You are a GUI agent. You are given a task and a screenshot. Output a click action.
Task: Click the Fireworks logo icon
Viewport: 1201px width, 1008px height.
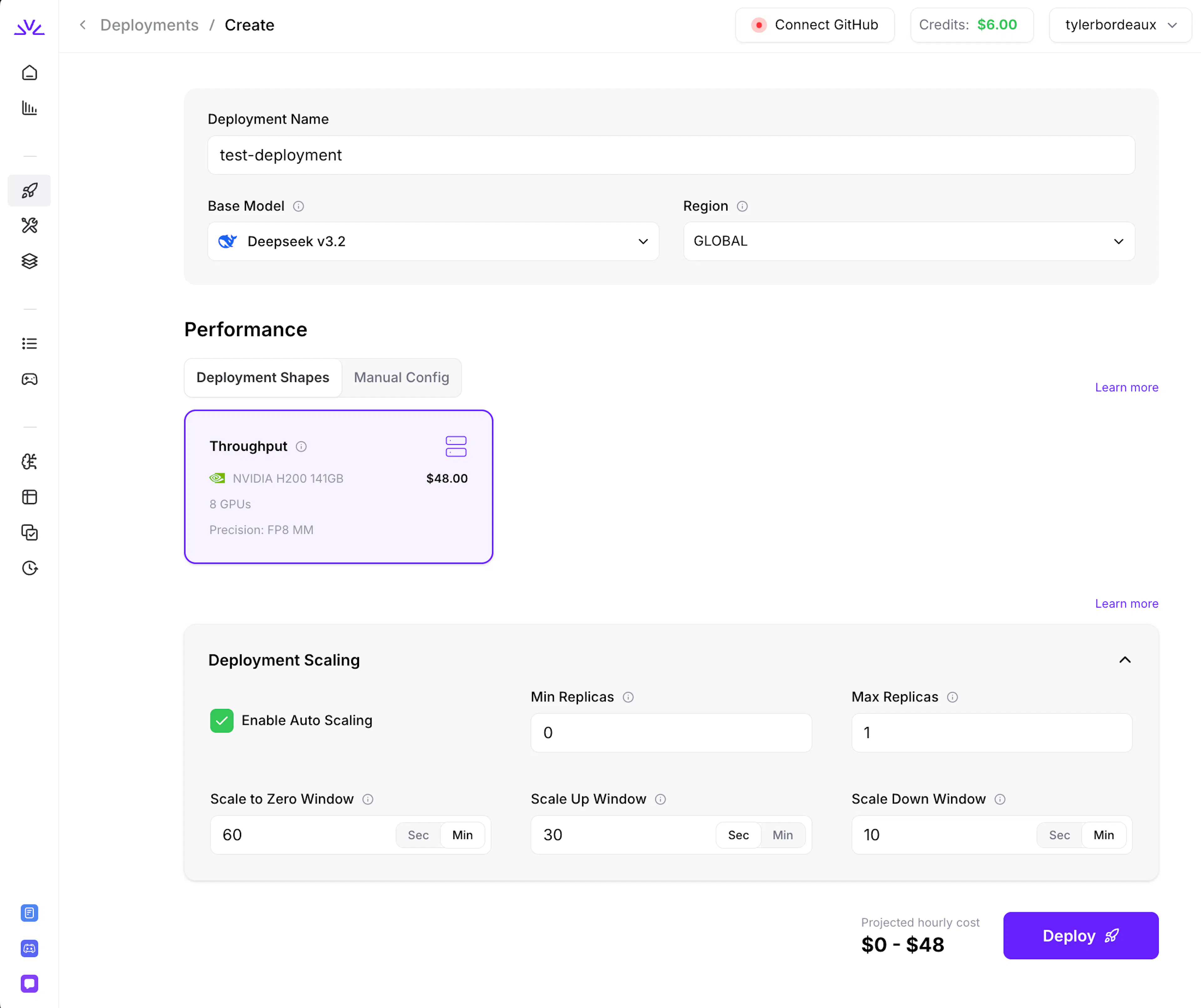[29, 27]
